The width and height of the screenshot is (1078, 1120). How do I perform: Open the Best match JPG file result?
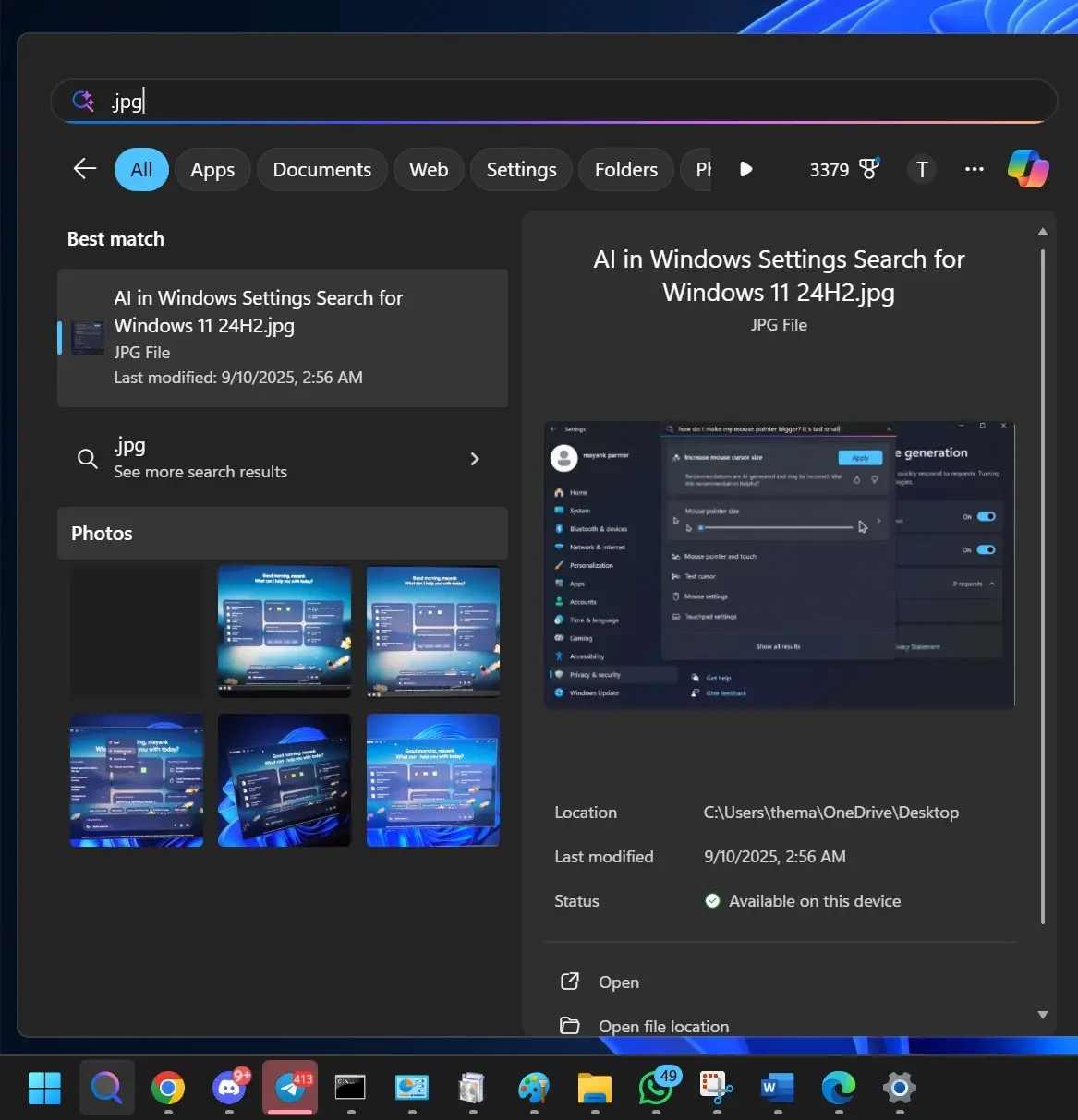pos(283,337)
